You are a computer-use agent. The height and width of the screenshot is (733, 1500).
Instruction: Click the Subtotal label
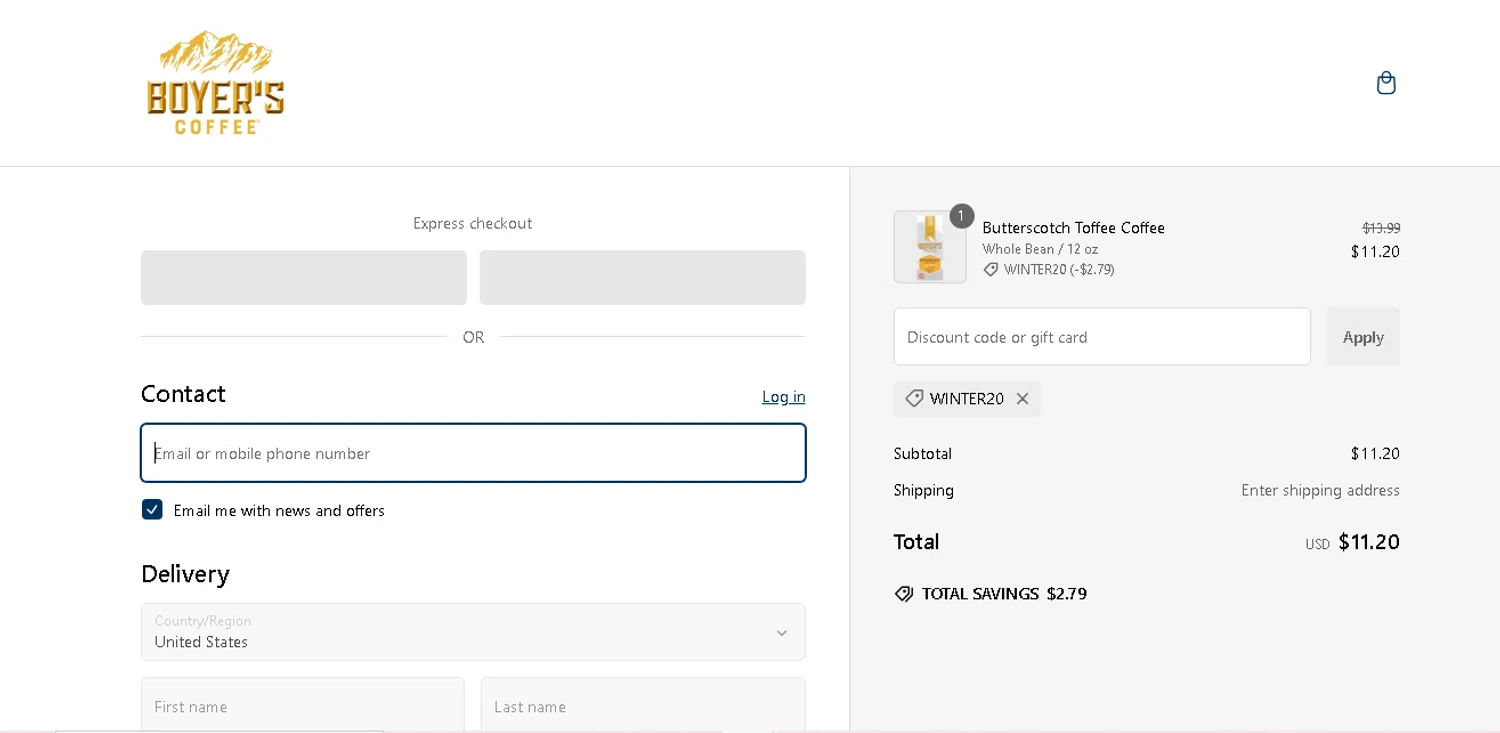tap(923, 454)
